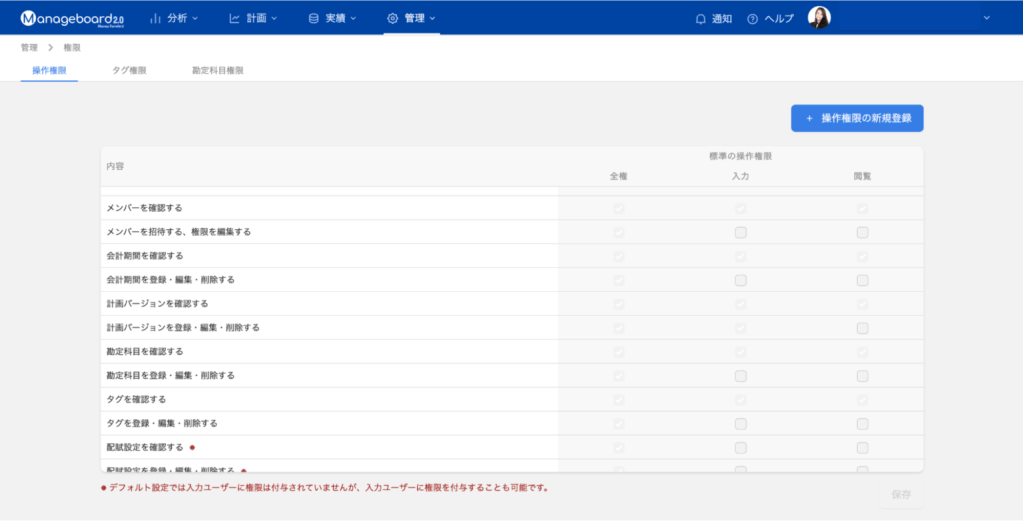Click the 分析 bar chart icon
The height and width of the screenshot is (521, 1023).
pyautogui.click(x=156, y=18)
